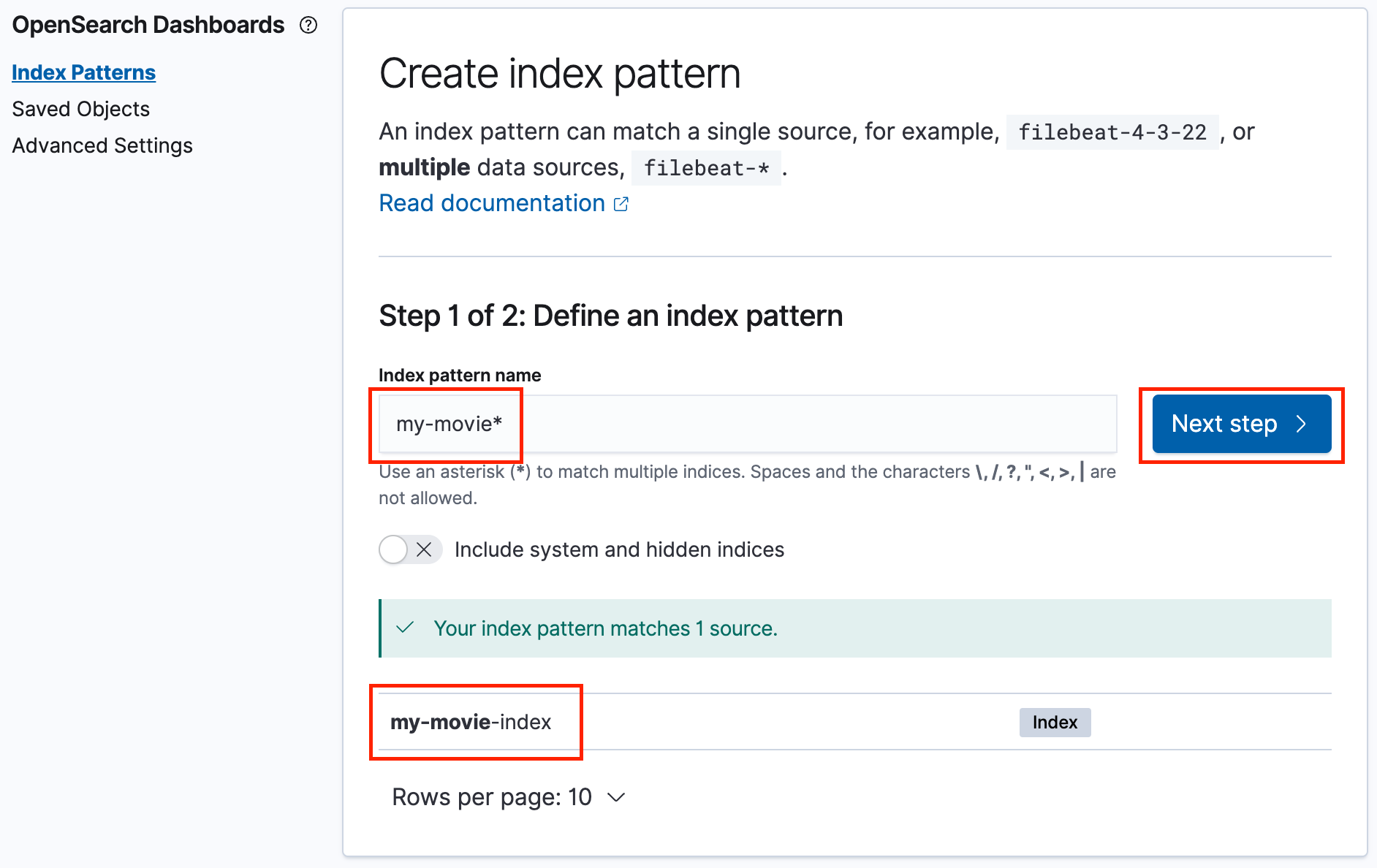The width and height of the screenshot is (1377, 868).
Task: Click the Index badge label
Action: point(1055,722)
